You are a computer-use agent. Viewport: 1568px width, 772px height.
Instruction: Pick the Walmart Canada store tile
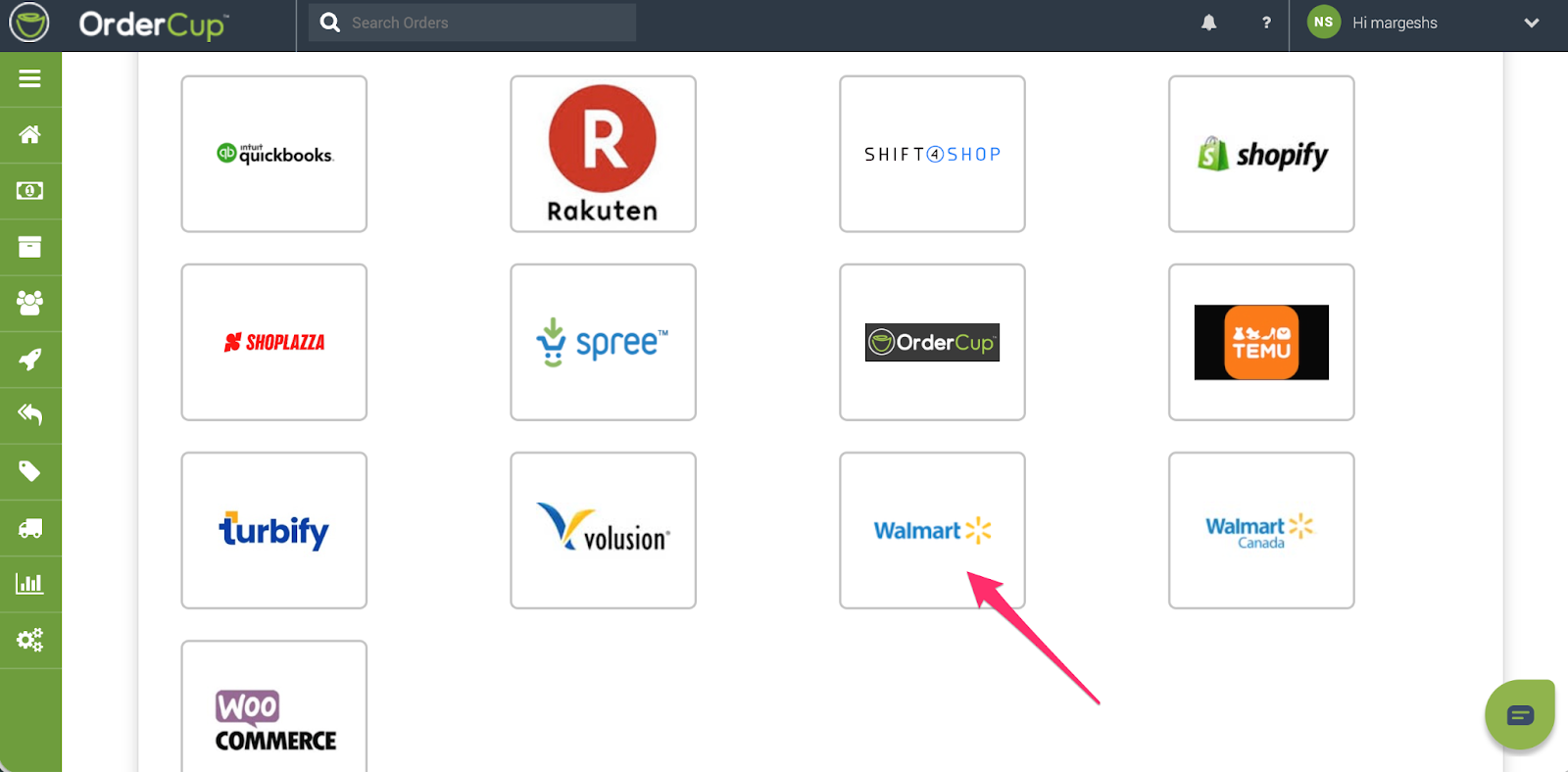tap(1261, 530)
